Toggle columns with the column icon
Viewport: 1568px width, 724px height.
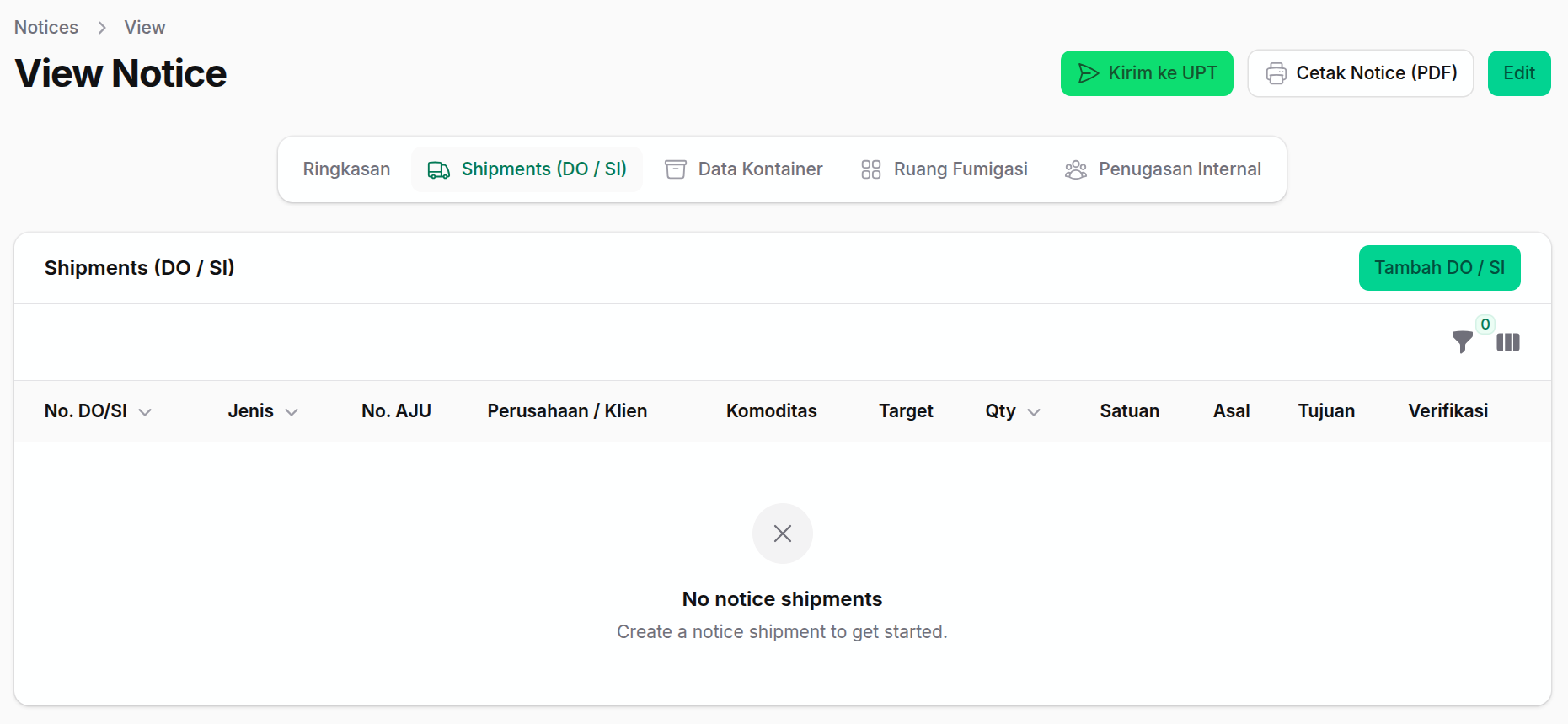click(1508, 342)
